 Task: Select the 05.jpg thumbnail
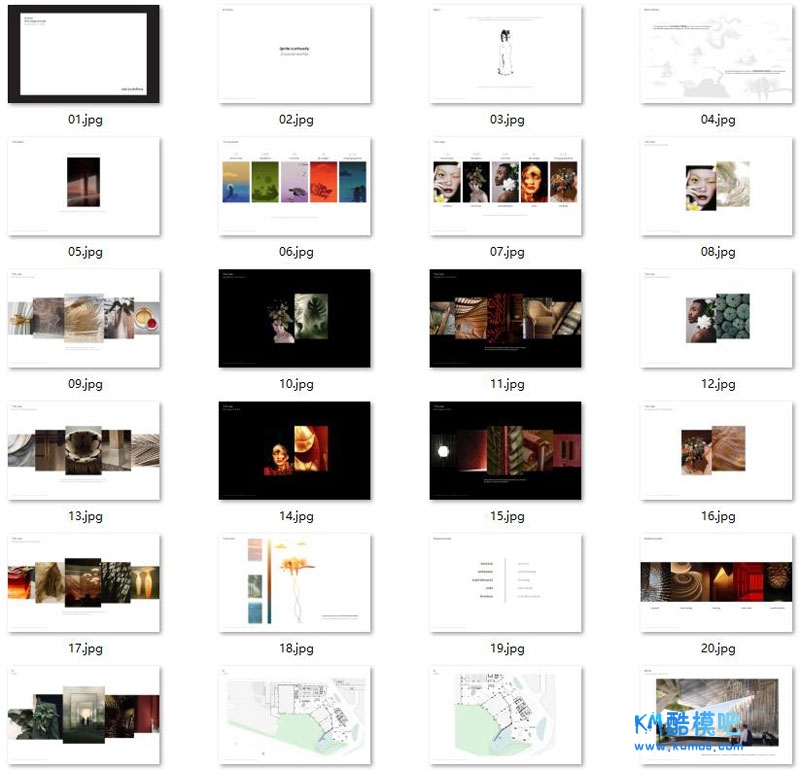pos(84,187)
